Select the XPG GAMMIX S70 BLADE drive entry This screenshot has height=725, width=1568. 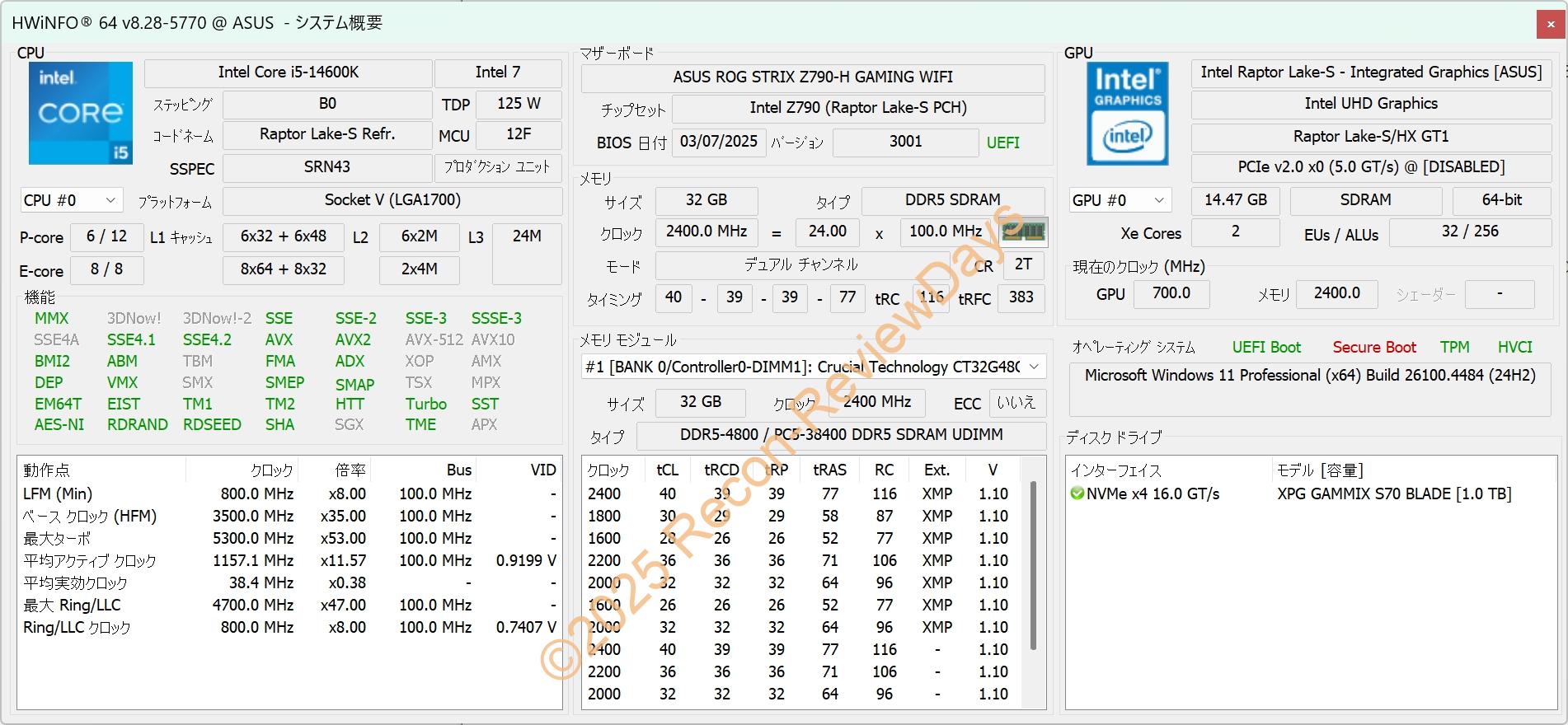point(1393,493)
